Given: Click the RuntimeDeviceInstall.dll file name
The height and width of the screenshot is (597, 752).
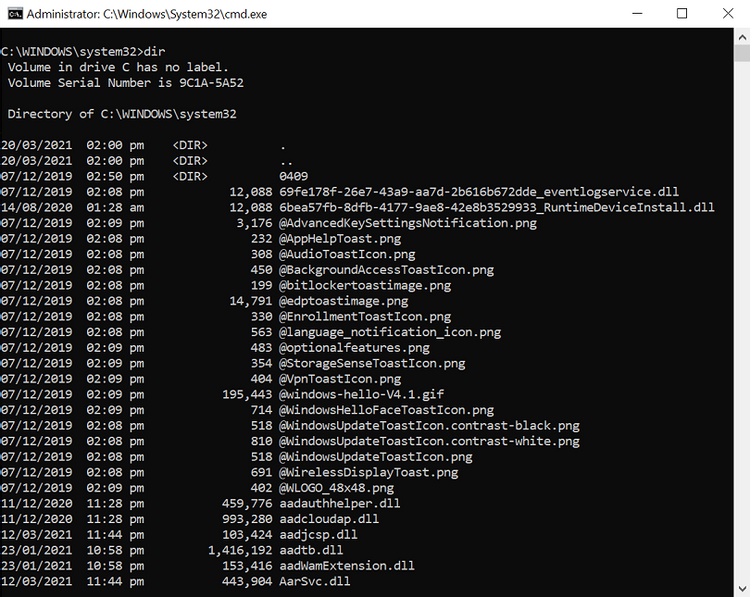Looking at the screenshot, I should [x=497, y=207].
